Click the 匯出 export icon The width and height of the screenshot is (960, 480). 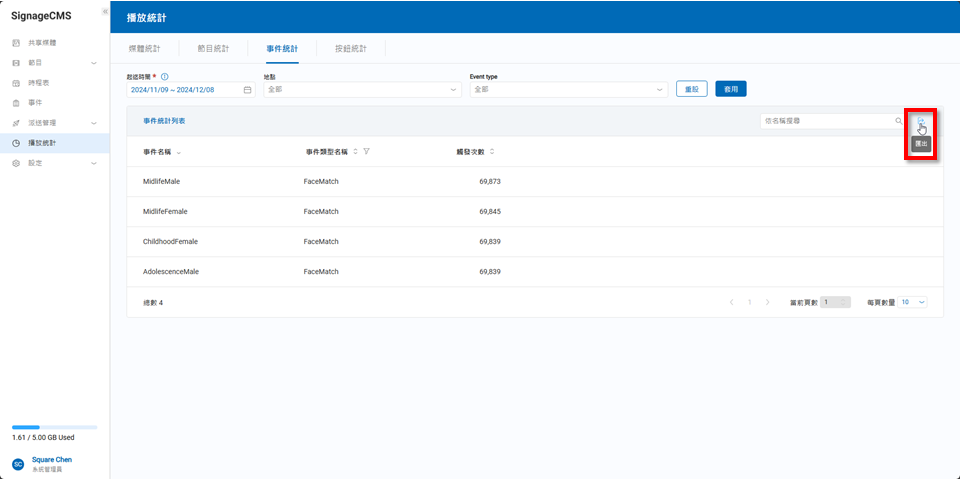tap(920, 121)
